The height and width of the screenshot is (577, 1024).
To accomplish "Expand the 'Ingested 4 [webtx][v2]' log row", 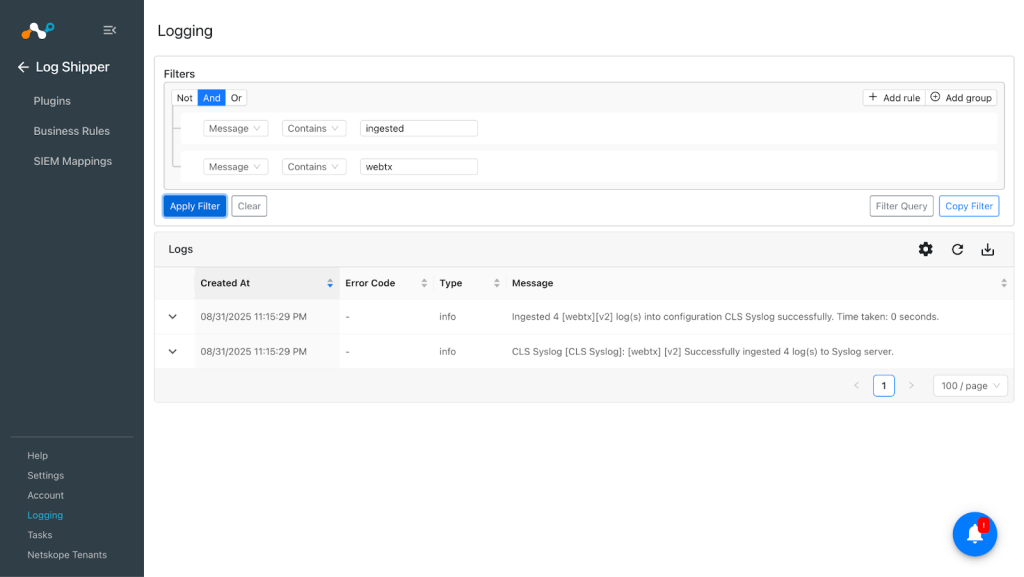I will [172, 317].
